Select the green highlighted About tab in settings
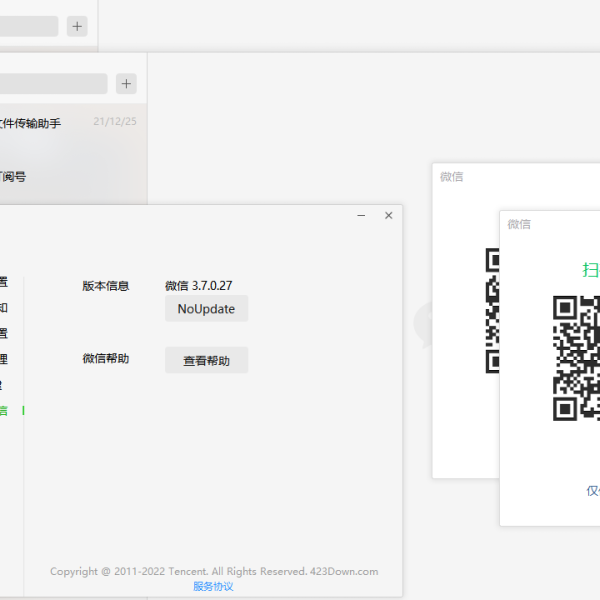600x600 pixels. click(x=5, y=411)
